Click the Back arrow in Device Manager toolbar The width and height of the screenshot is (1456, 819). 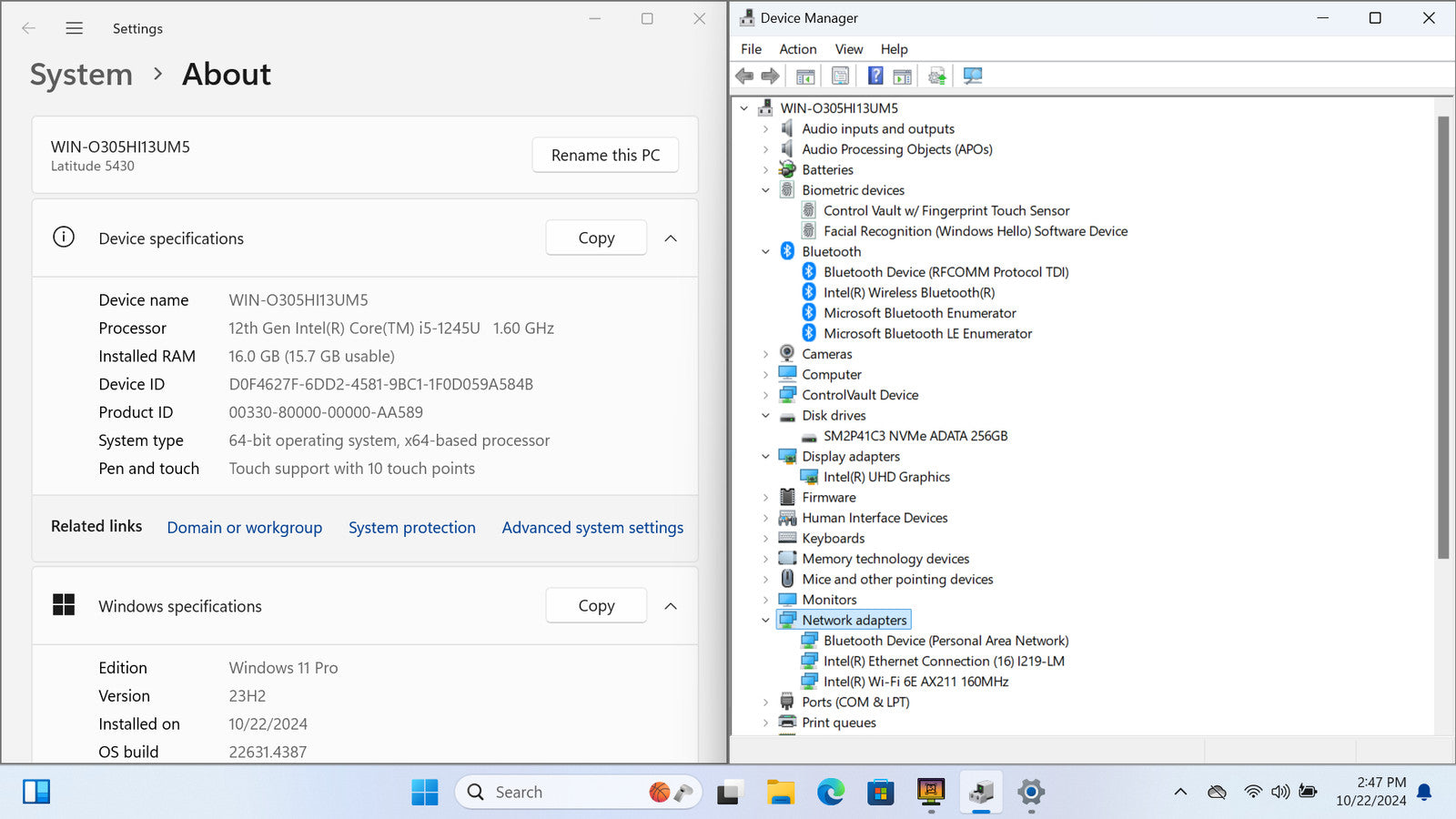tap(744, 76)
